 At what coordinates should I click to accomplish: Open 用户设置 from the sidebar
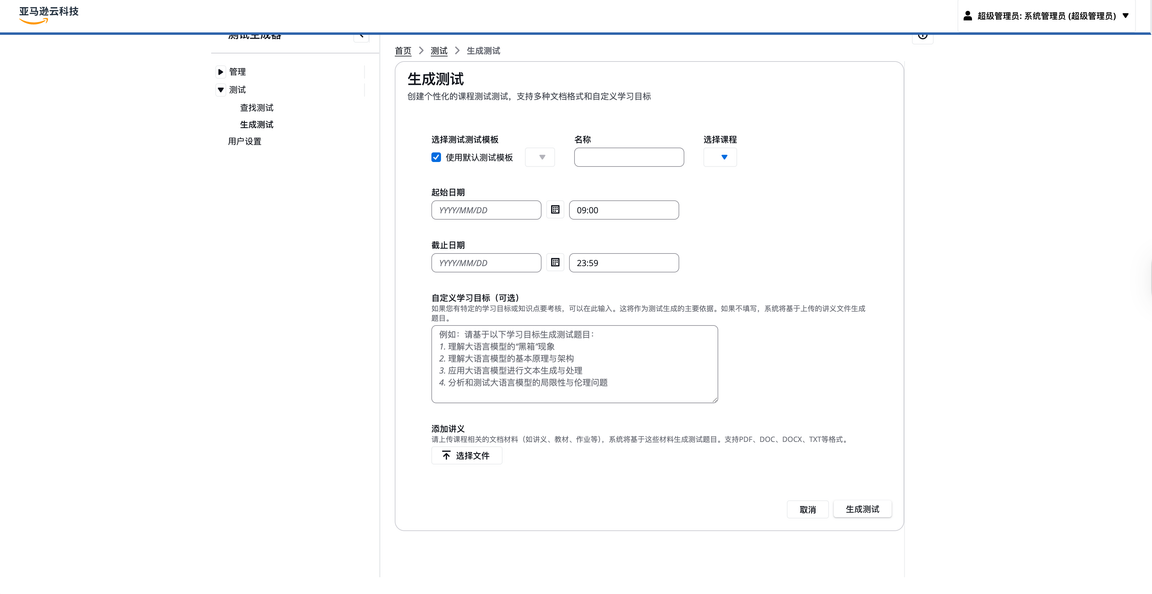click(x=246, y=141)
